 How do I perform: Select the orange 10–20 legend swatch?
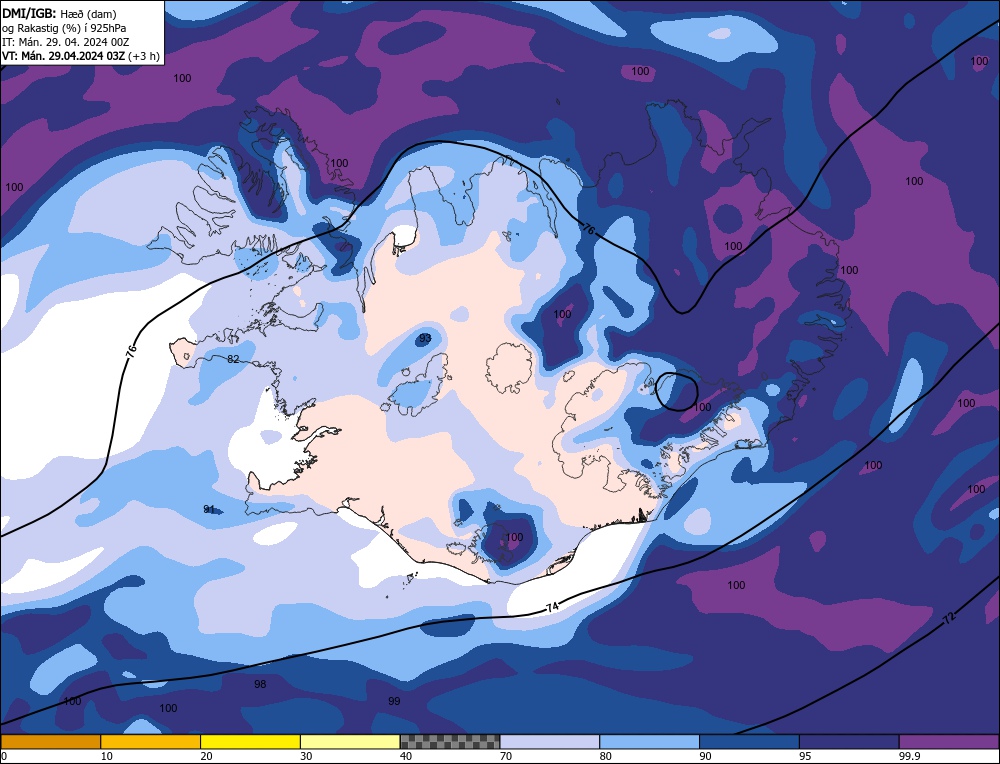click(x=151, y=742)
